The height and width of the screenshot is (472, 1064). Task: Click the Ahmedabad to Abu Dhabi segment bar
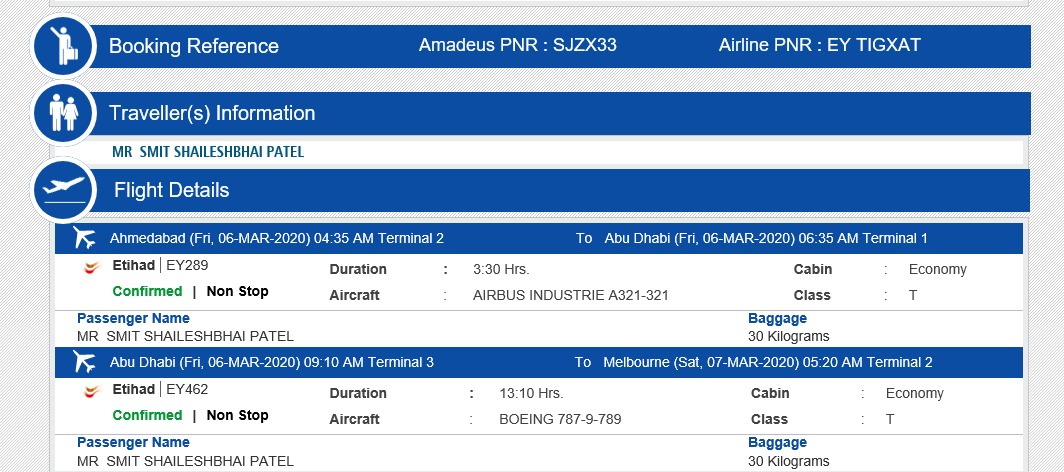click(x=539, y=239)
